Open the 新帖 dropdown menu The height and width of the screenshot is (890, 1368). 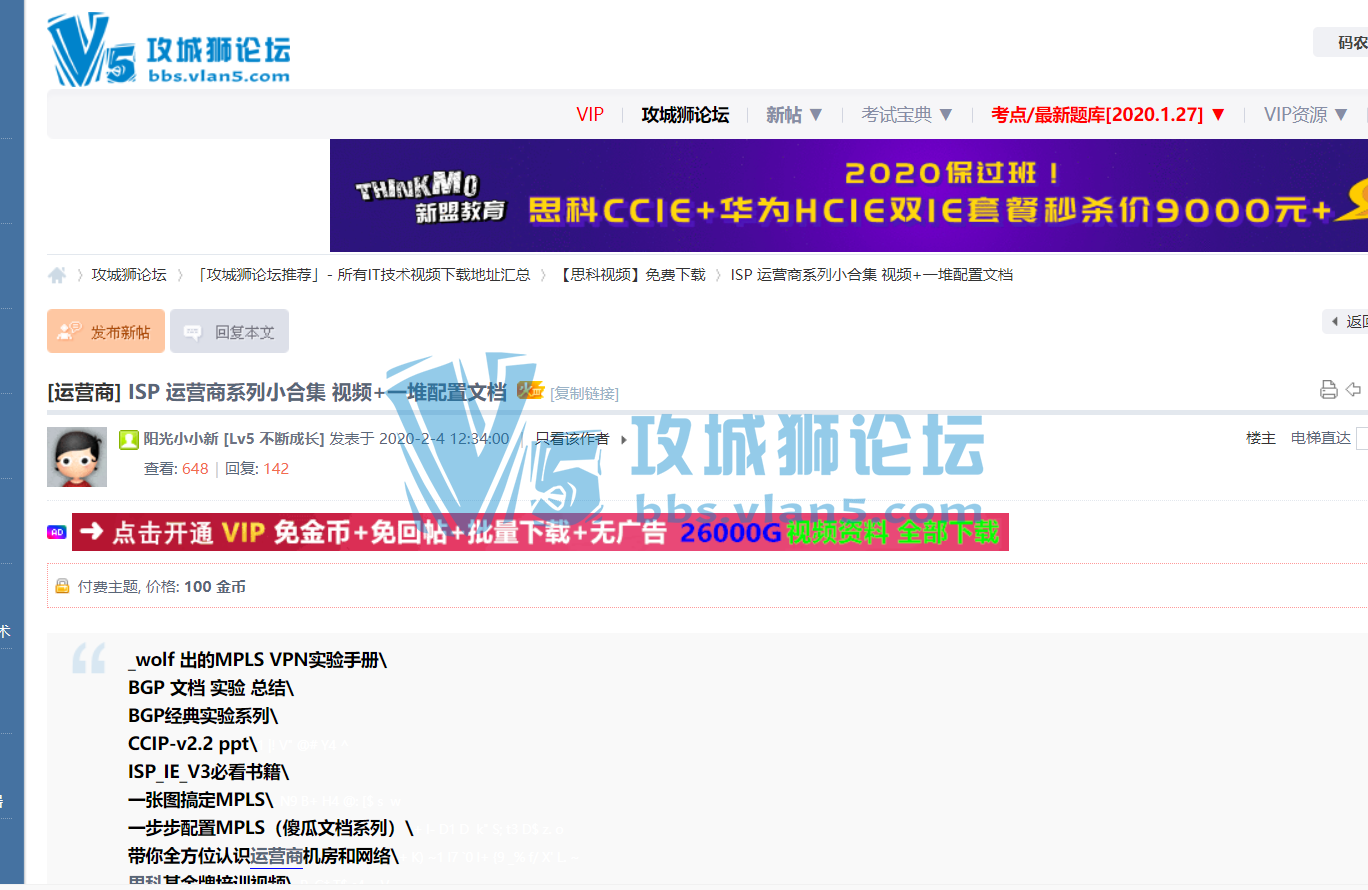pyautogui.click(x=795, y=114)
